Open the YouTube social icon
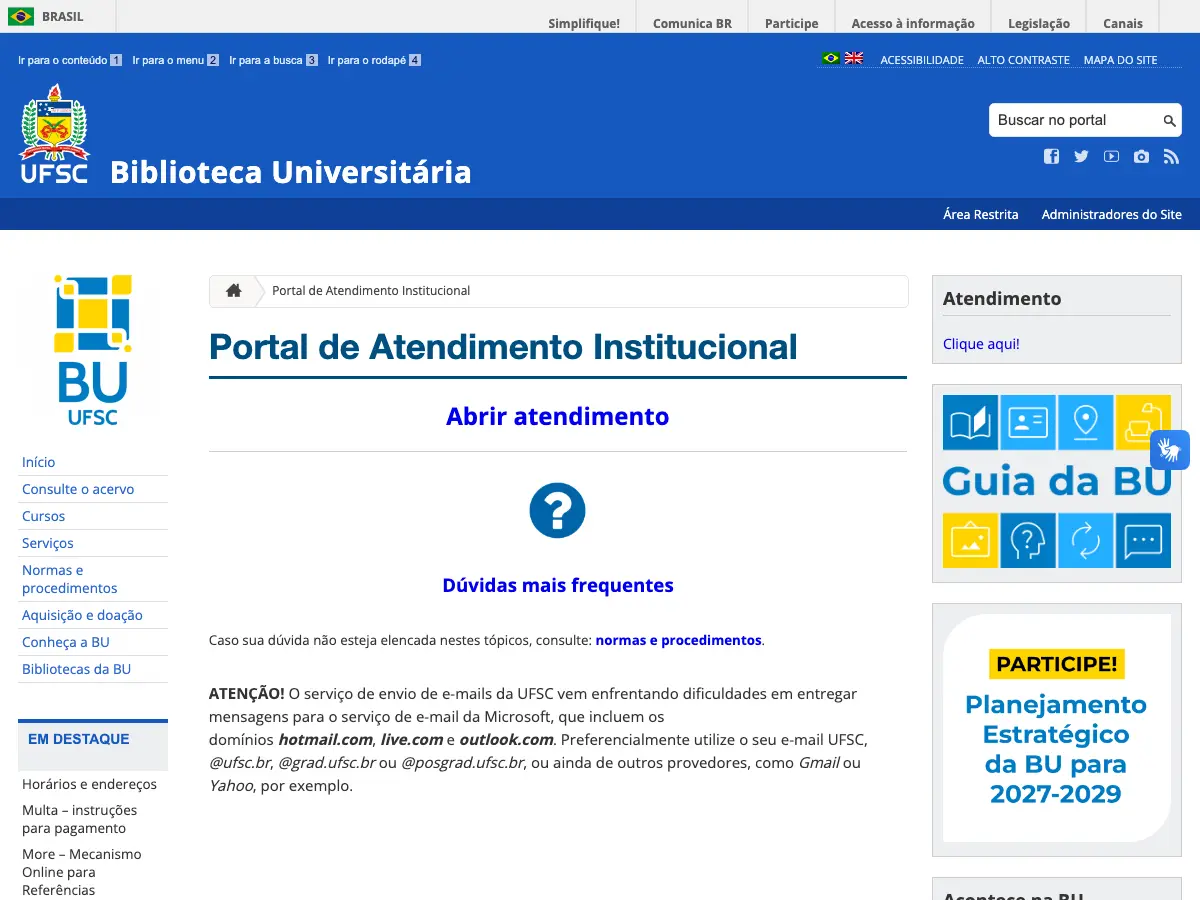The height and width of the screenshot is (900, 1200). (1111, 156)
